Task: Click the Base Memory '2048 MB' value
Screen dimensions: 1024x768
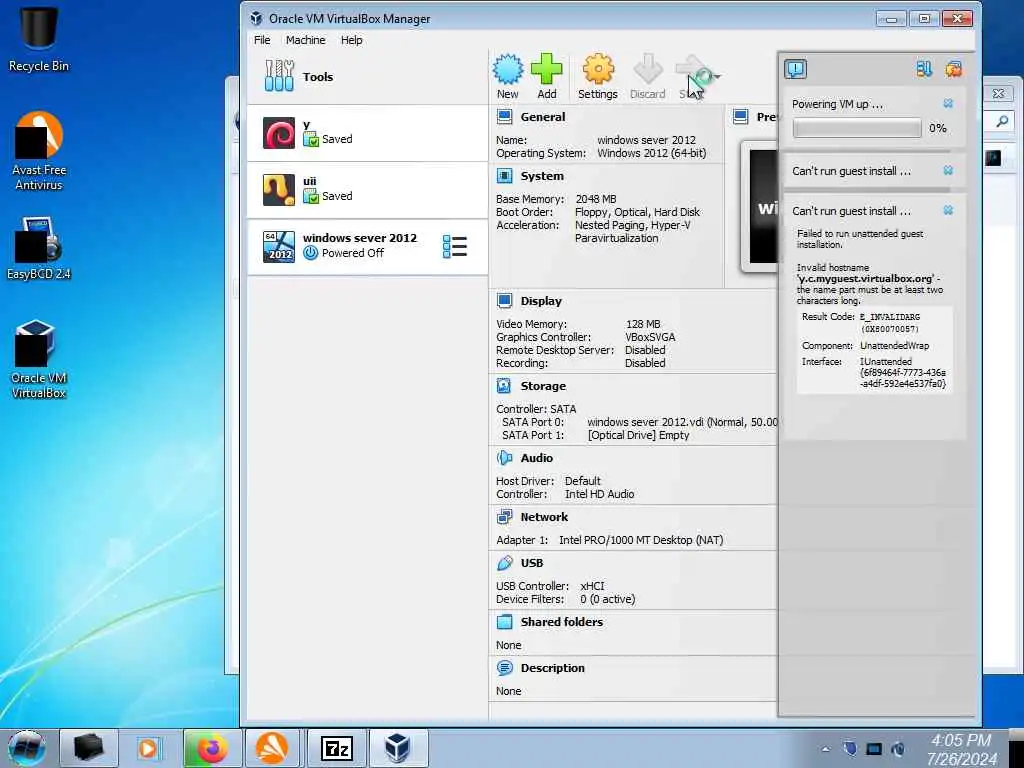Action: (596, 199)
